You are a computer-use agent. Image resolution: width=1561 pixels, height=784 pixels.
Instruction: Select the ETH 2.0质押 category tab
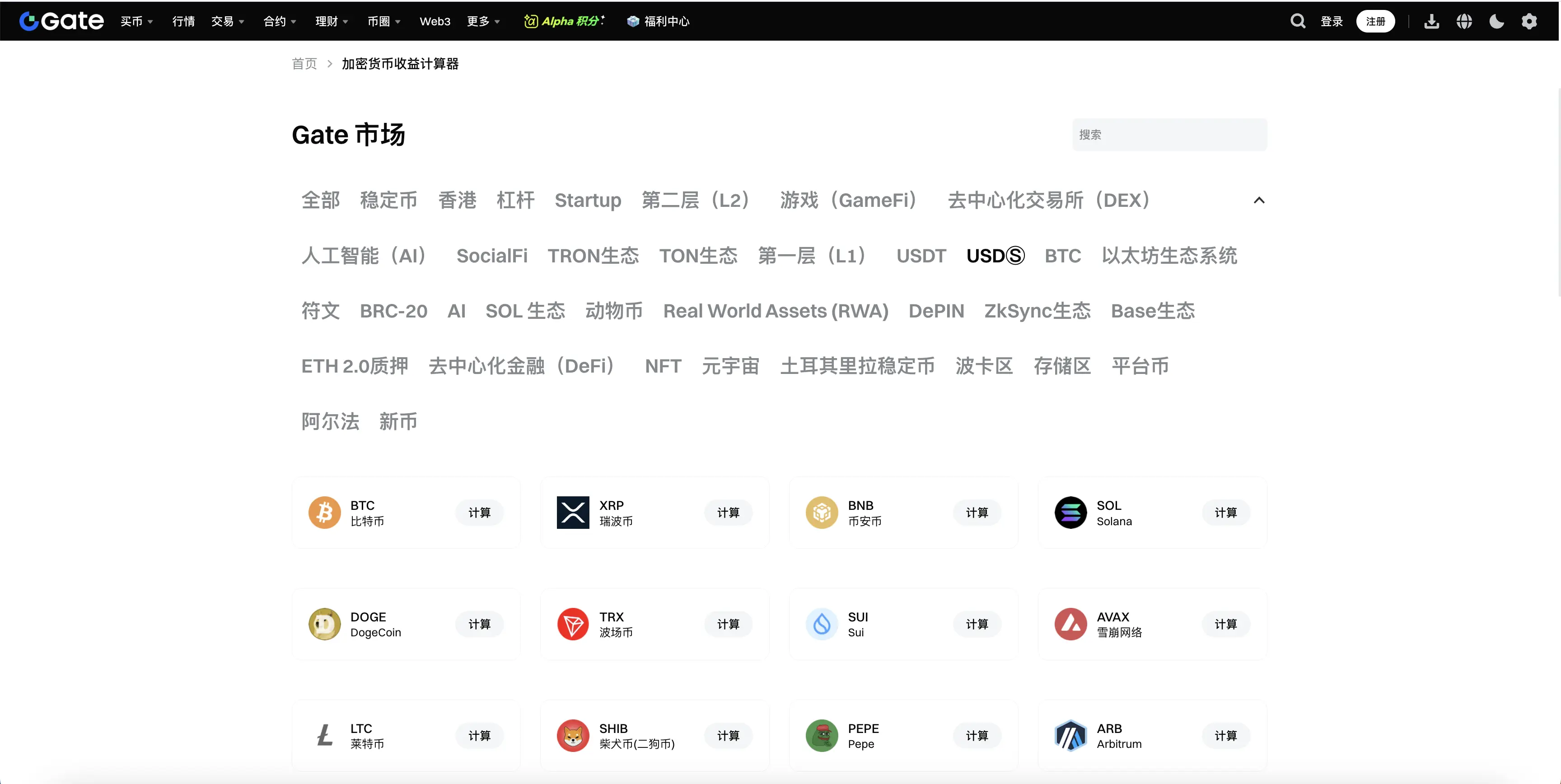coord(355,366)
